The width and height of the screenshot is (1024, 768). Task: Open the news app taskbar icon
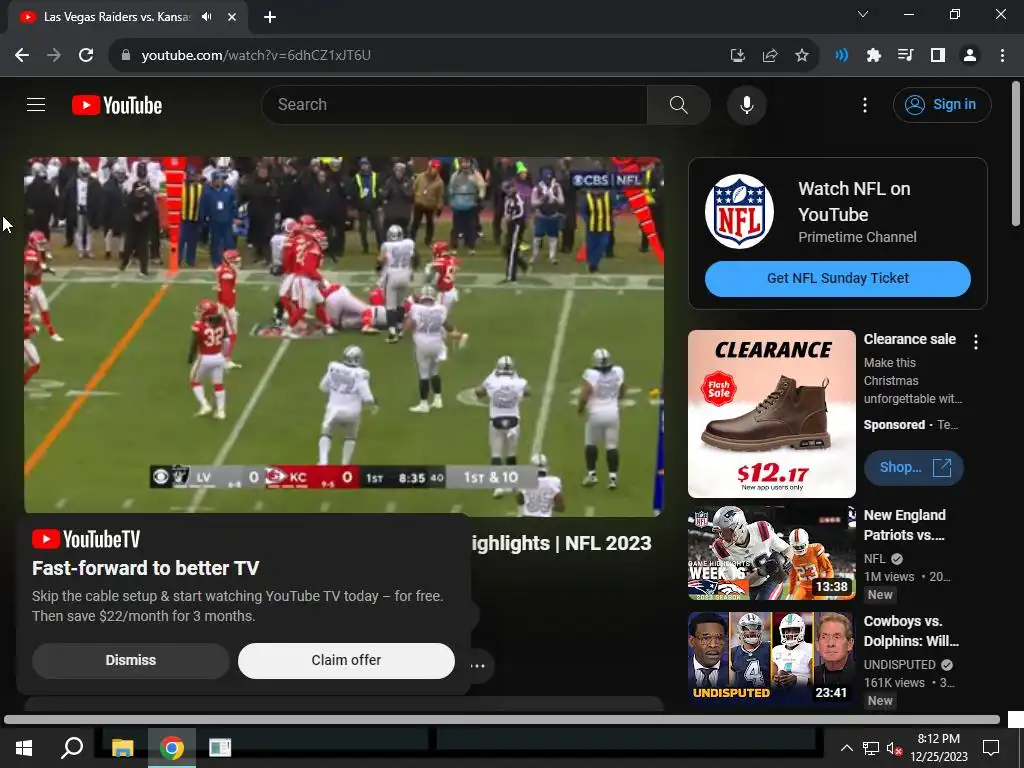pyautogui.click(x=220, y=747)
